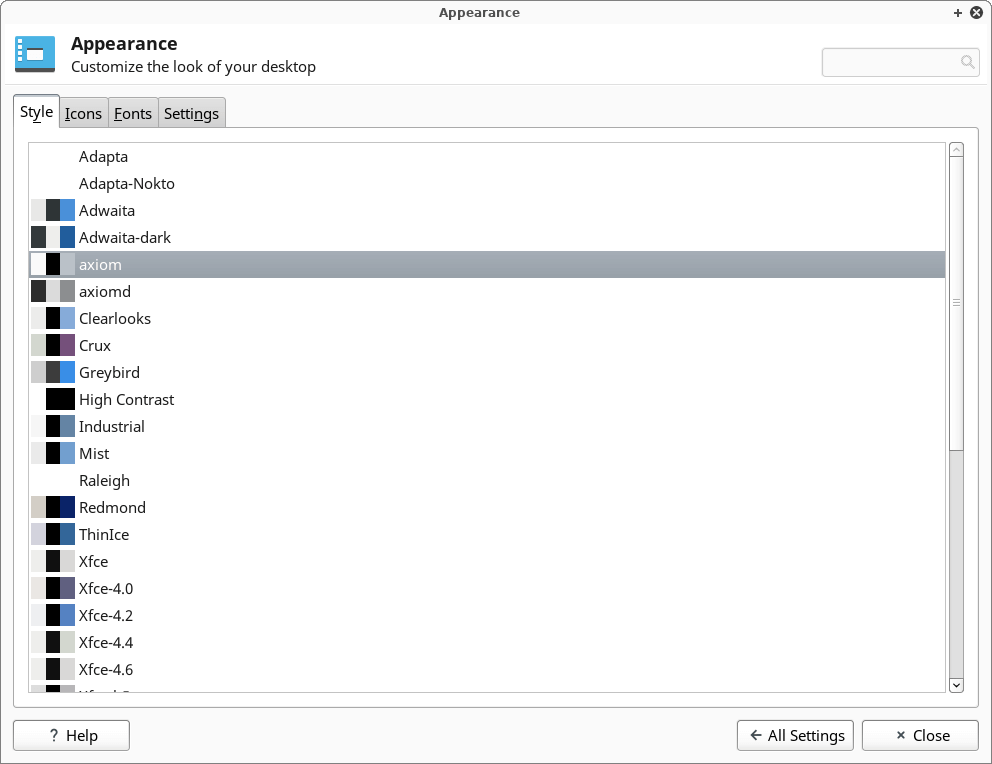The height and width of the screenshot is (764, 992).
Task: Click Greybird theme color preview
Action: tap(53, 372)
